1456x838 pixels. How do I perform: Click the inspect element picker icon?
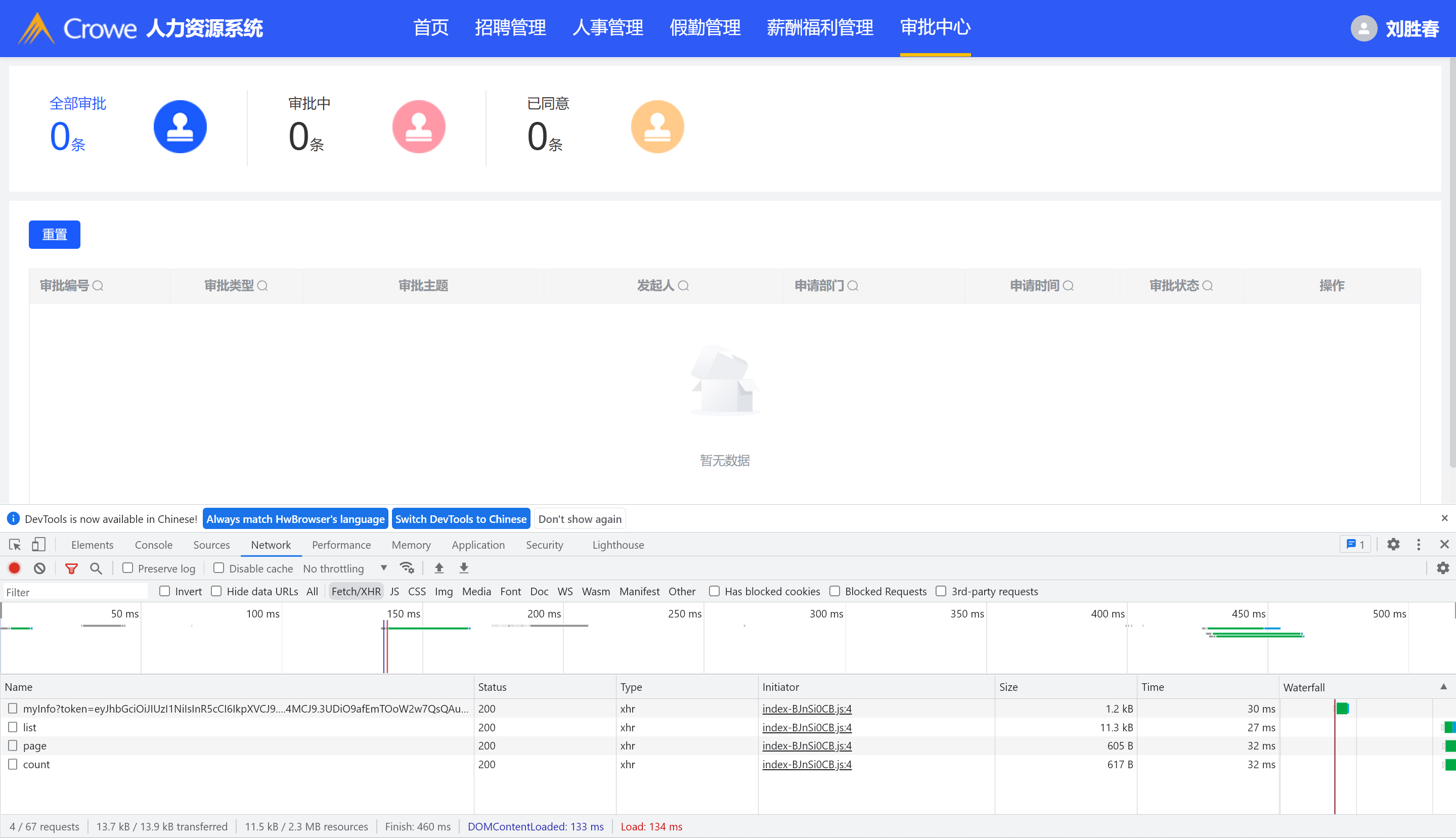pyautogui.click(x=15, y=545)
